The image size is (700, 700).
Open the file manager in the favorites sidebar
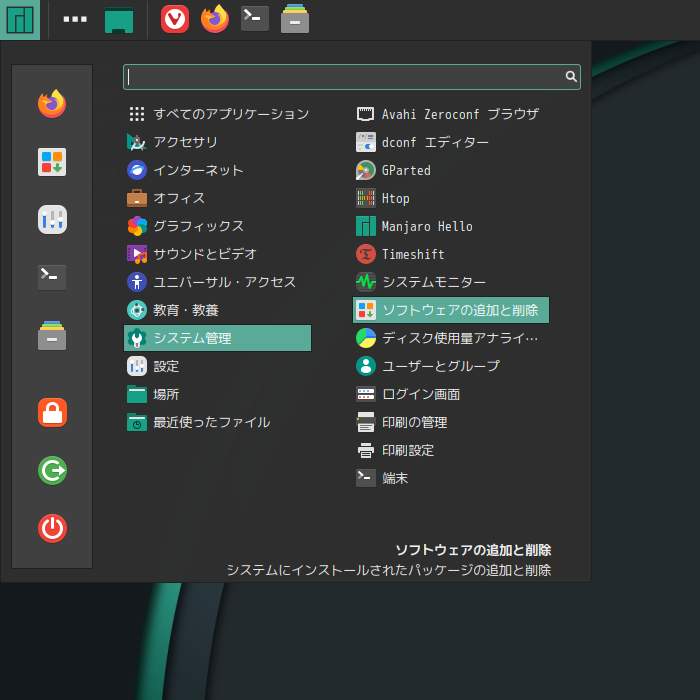tap(52, 335)
